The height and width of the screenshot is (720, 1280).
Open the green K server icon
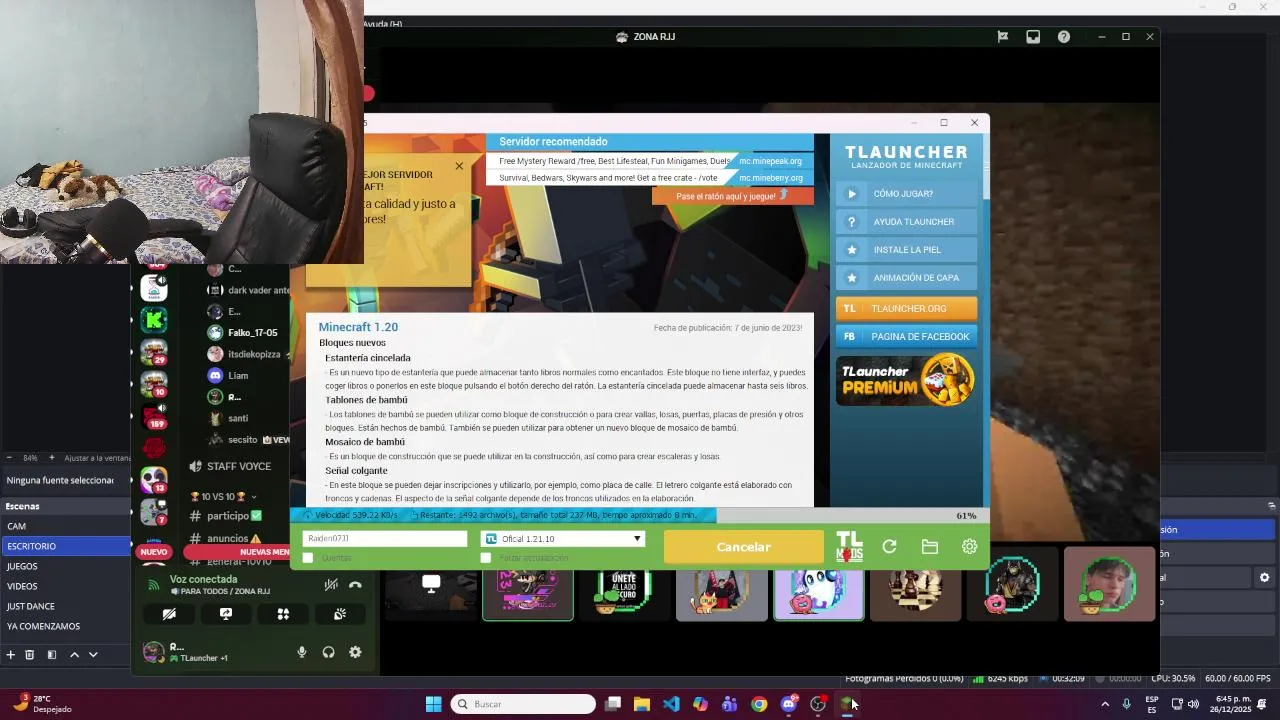tap(154, 320)
